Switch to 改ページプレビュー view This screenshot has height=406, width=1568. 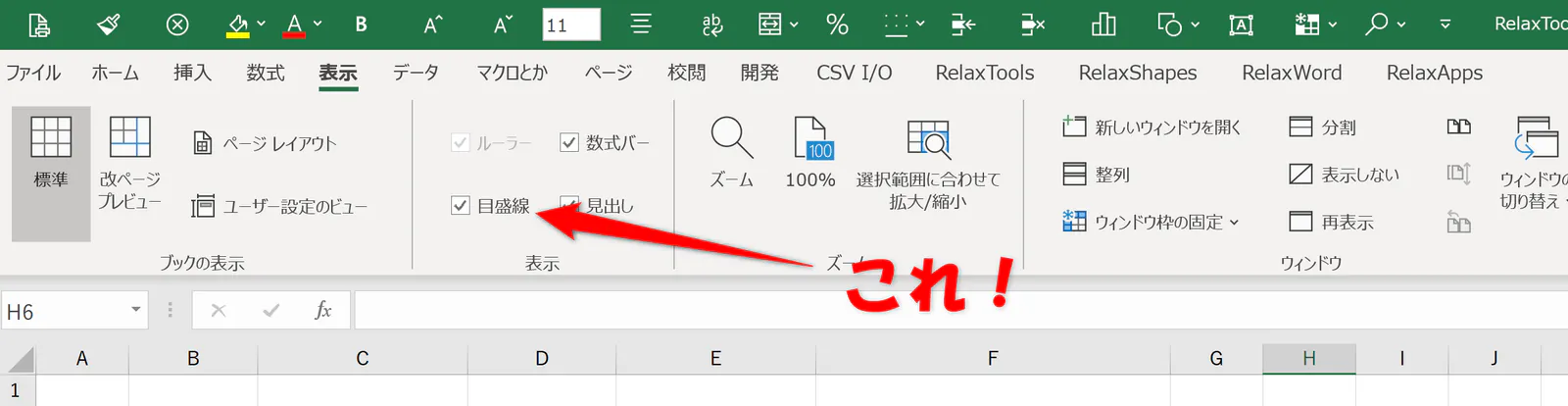click(129, 162)
